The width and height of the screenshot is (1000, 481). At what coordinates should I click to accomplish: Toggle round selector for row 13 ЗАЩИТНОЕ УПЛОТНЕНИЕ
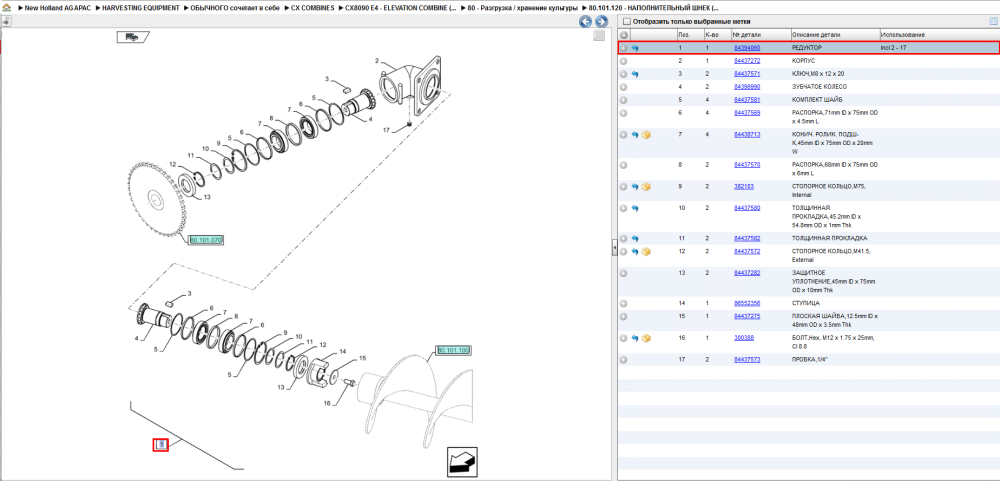[624, 273]
